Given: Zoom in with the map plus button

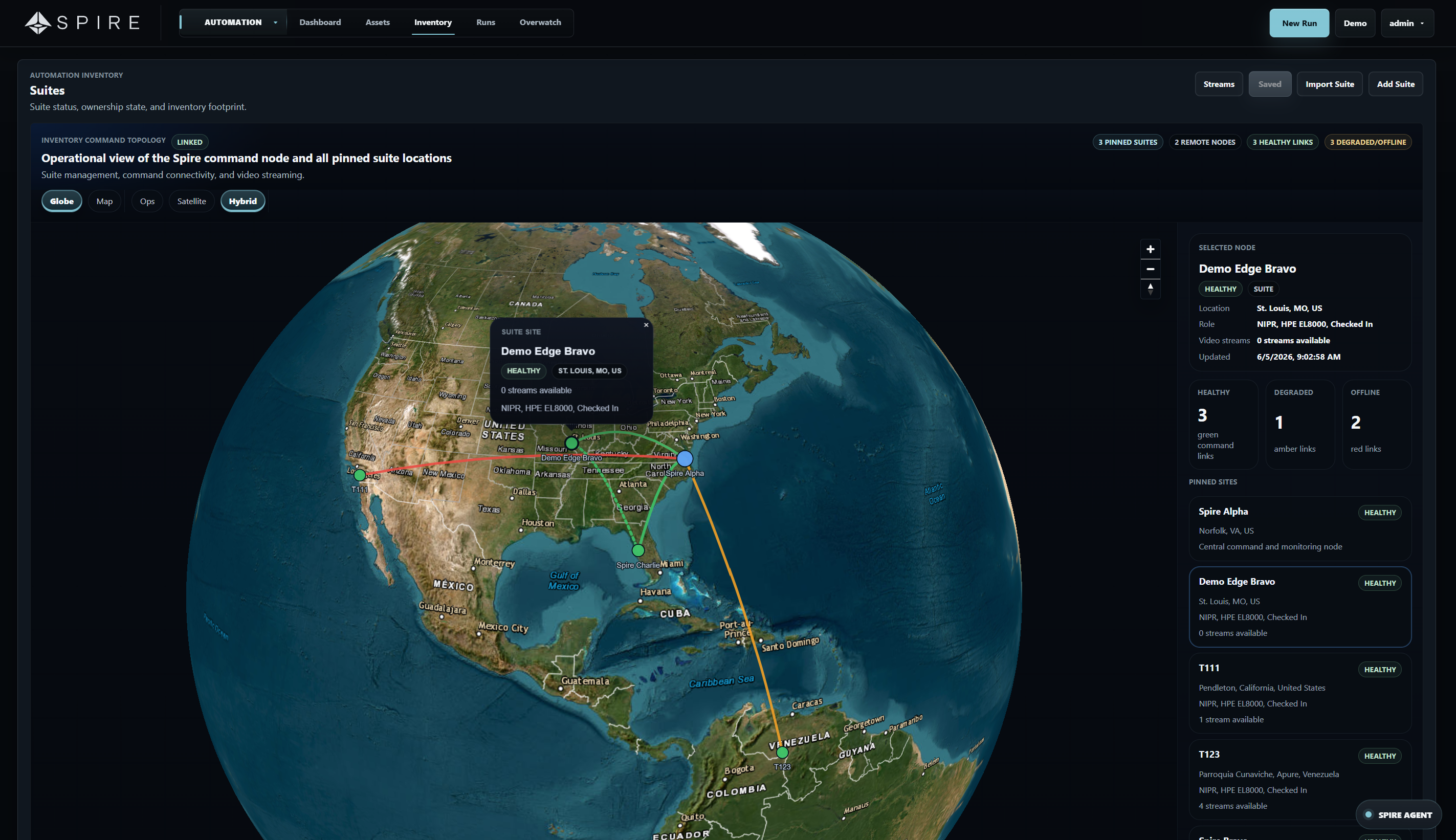Looking at the screenshot, I should point(1150,249).
